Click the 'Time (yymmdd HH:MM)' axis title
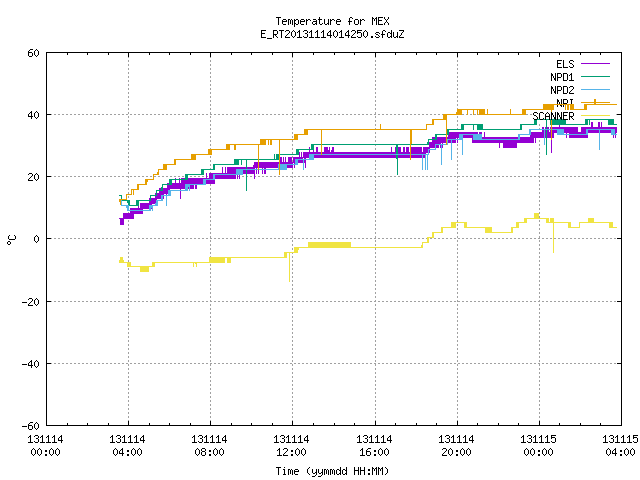 tap(332, 471)
